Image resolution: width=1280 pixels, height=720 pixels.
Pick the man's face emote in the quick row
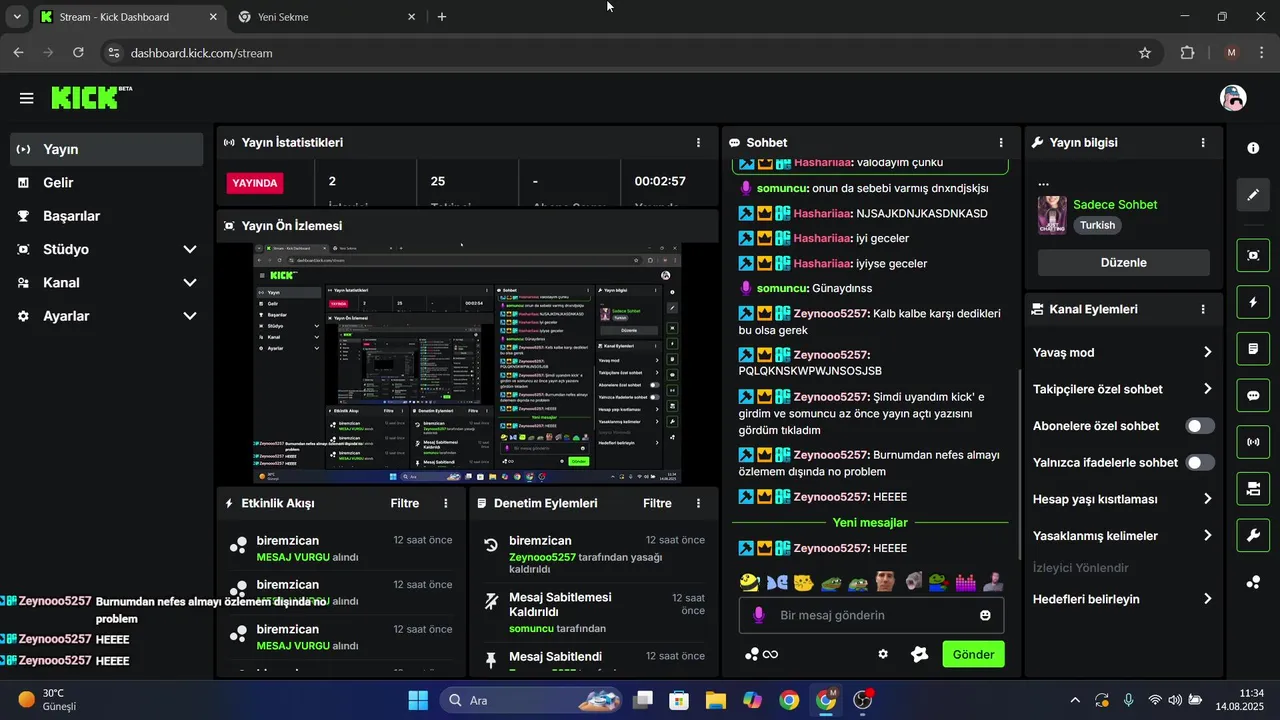click(884, 581)
